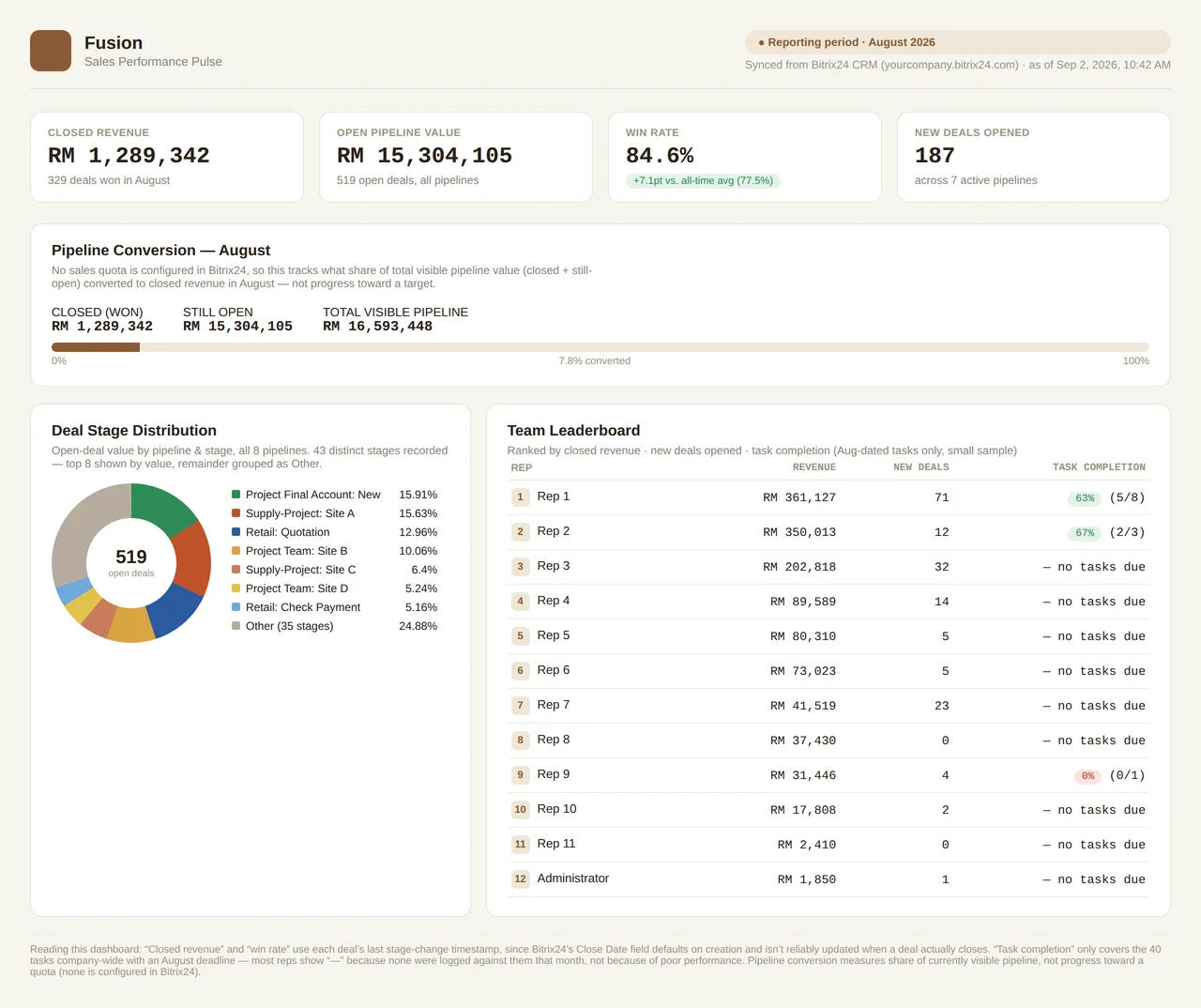
Task: Click the 67% task completion badge
Action: (x=1085, y=533)
